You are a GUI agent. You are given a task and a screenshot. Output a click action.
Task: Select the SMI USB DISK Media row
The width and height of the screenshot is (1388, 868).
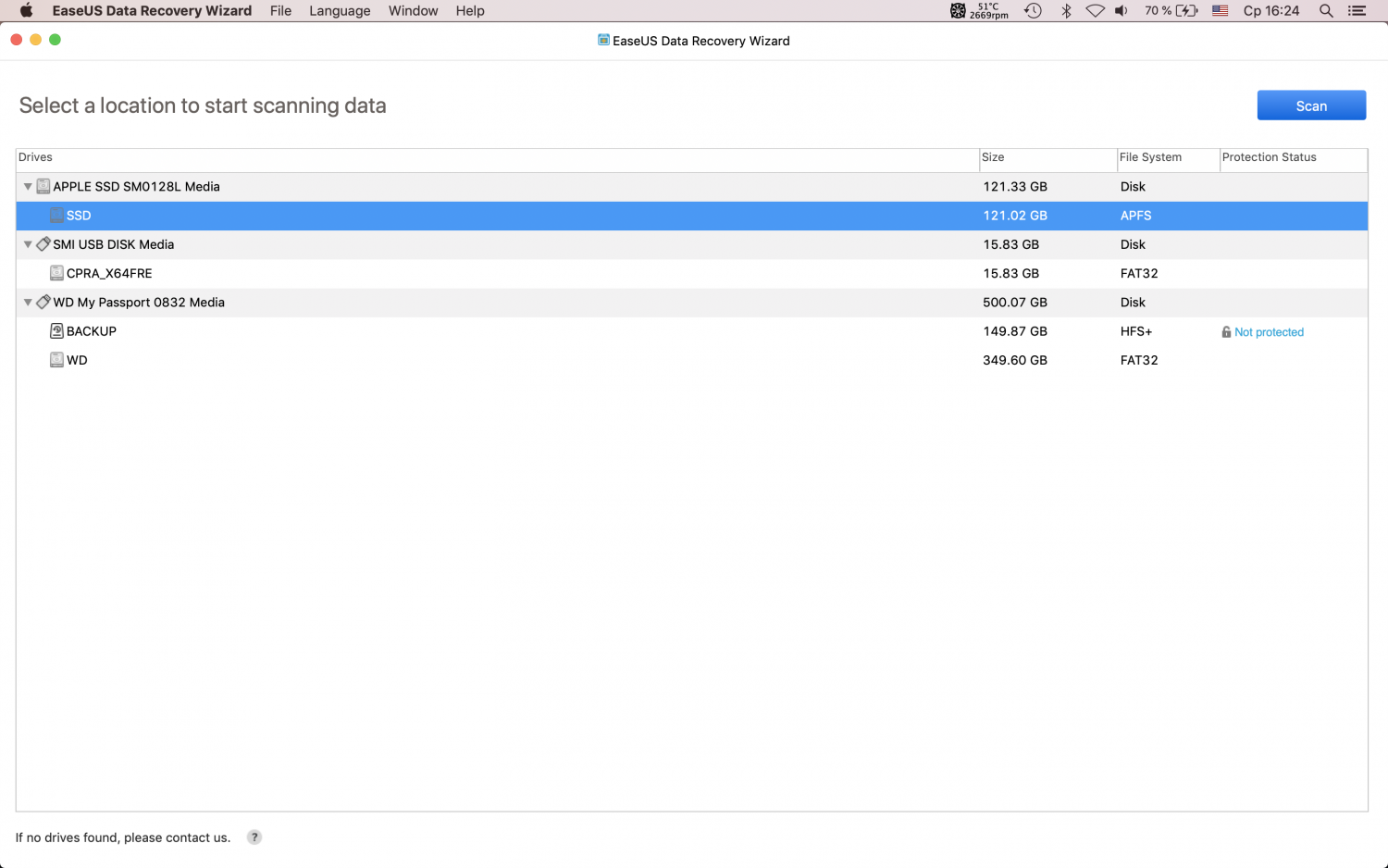(692, 244)
